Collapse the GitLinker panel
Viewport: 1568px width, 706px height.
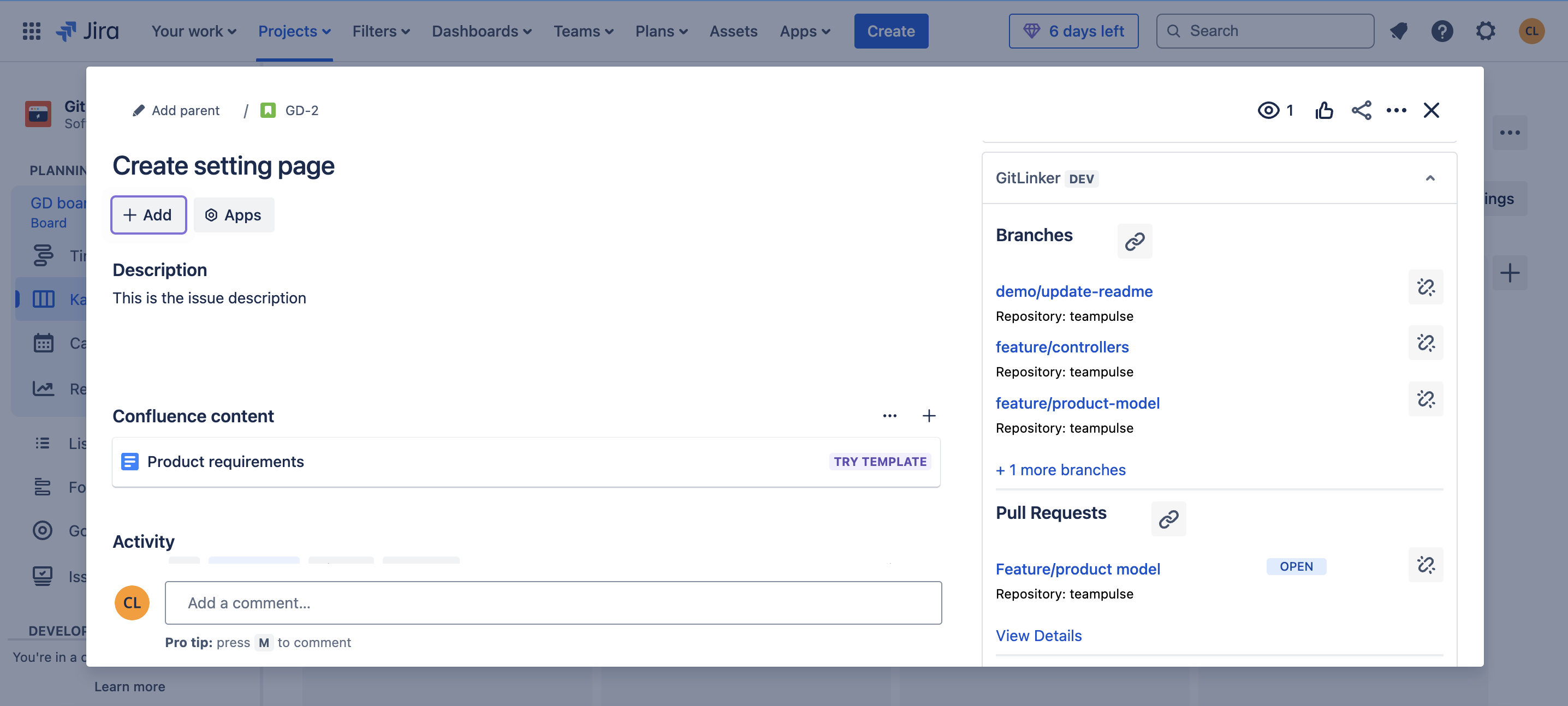1430,178
